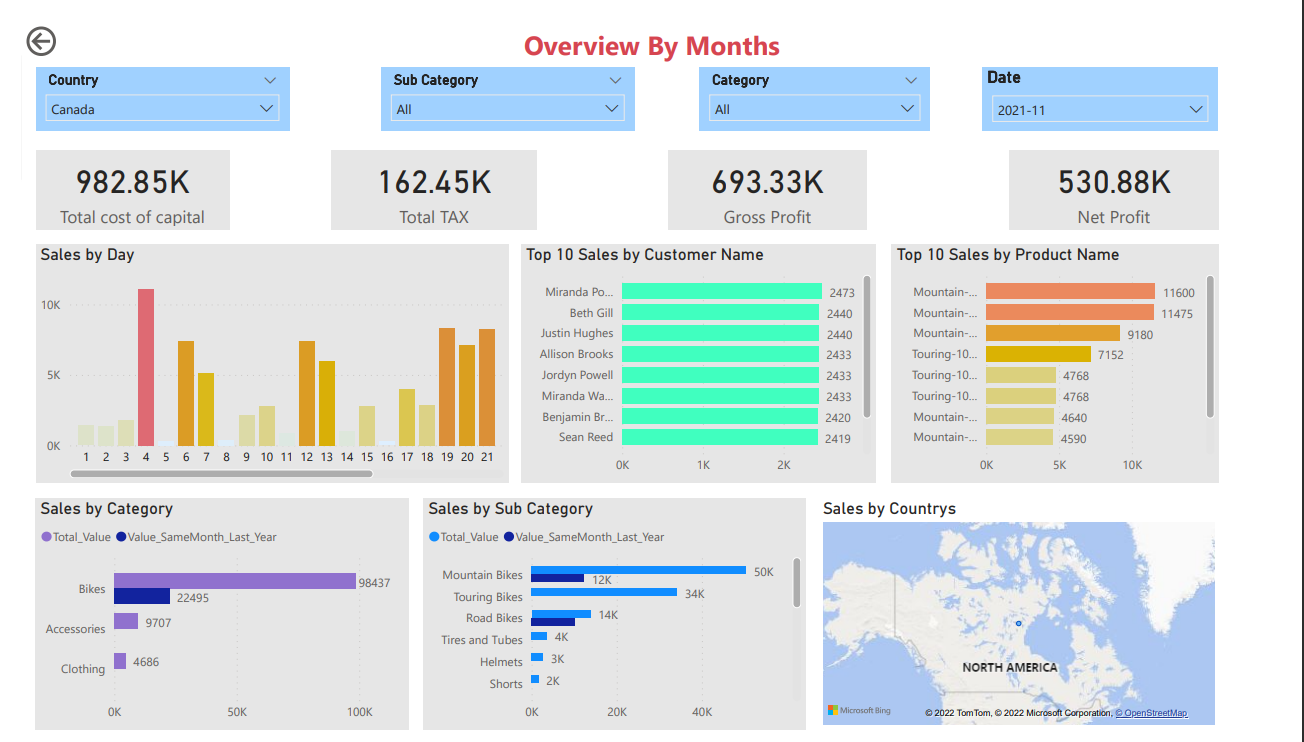Click the back navigation arrow

point(40,41)
